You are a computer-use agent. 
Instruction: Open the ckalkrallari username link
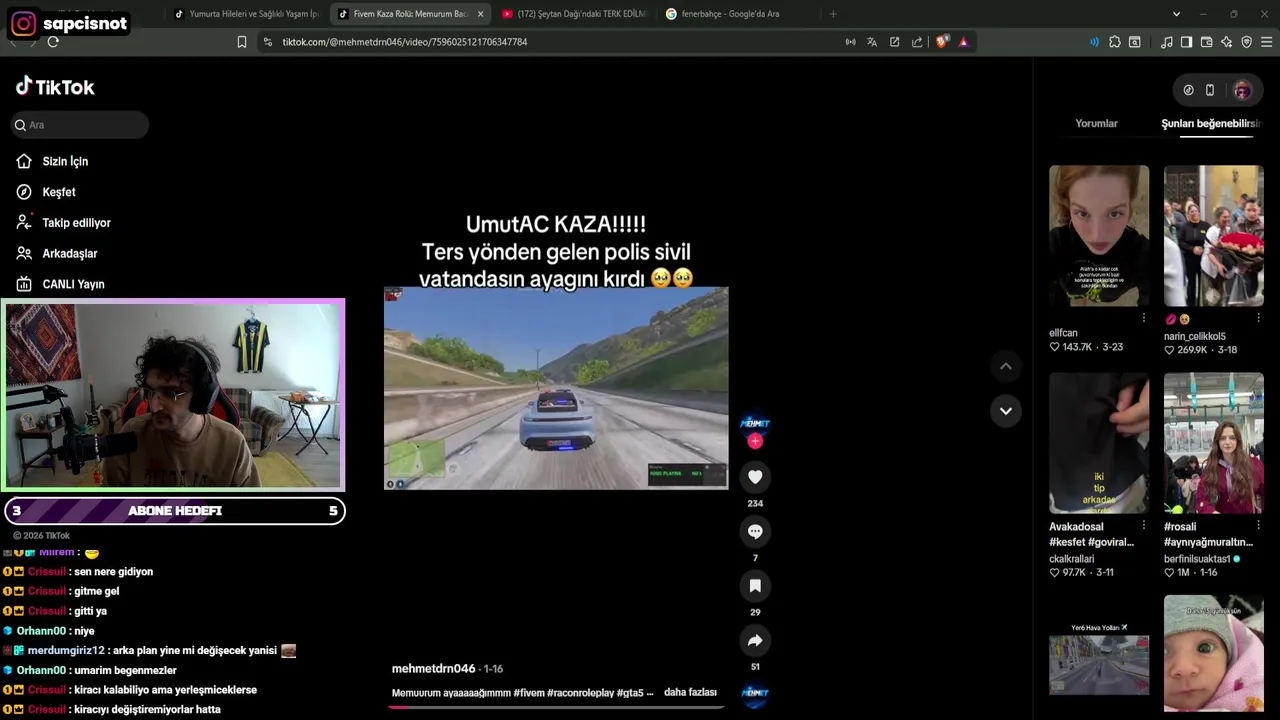click(1071, 559)
